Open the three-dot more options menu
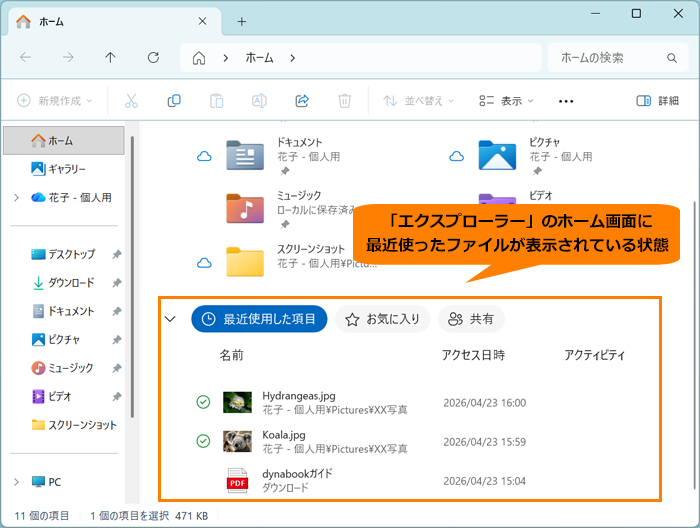 click(566, 101)
